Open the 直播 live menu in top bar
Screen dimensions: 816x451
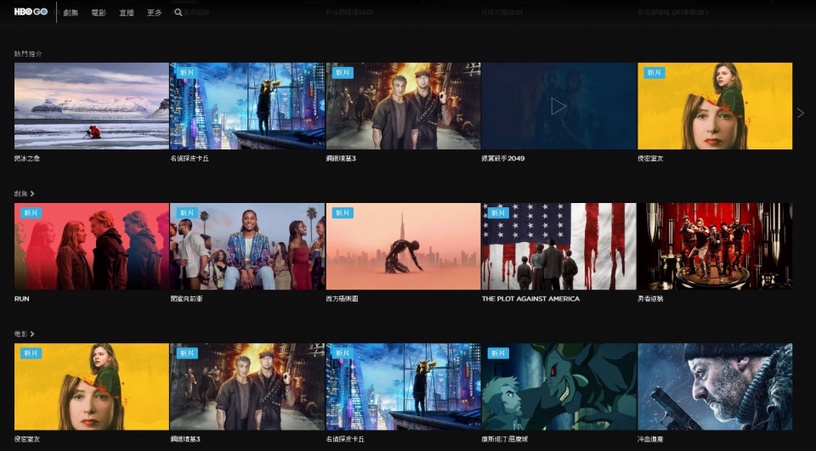coord(126,12)
